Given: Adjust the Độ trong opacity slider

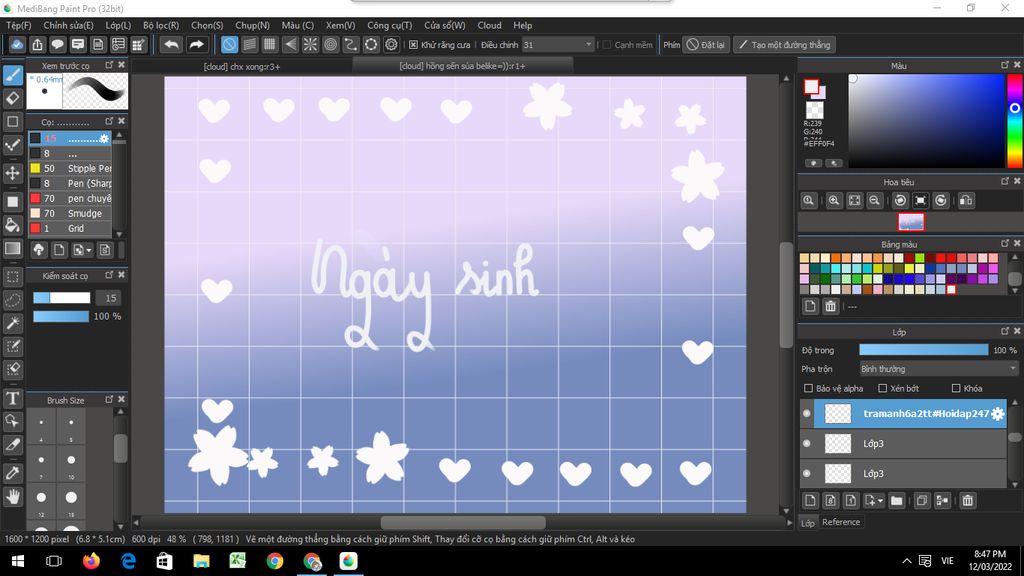Looking at the screenshot, I should click(923, 350).
